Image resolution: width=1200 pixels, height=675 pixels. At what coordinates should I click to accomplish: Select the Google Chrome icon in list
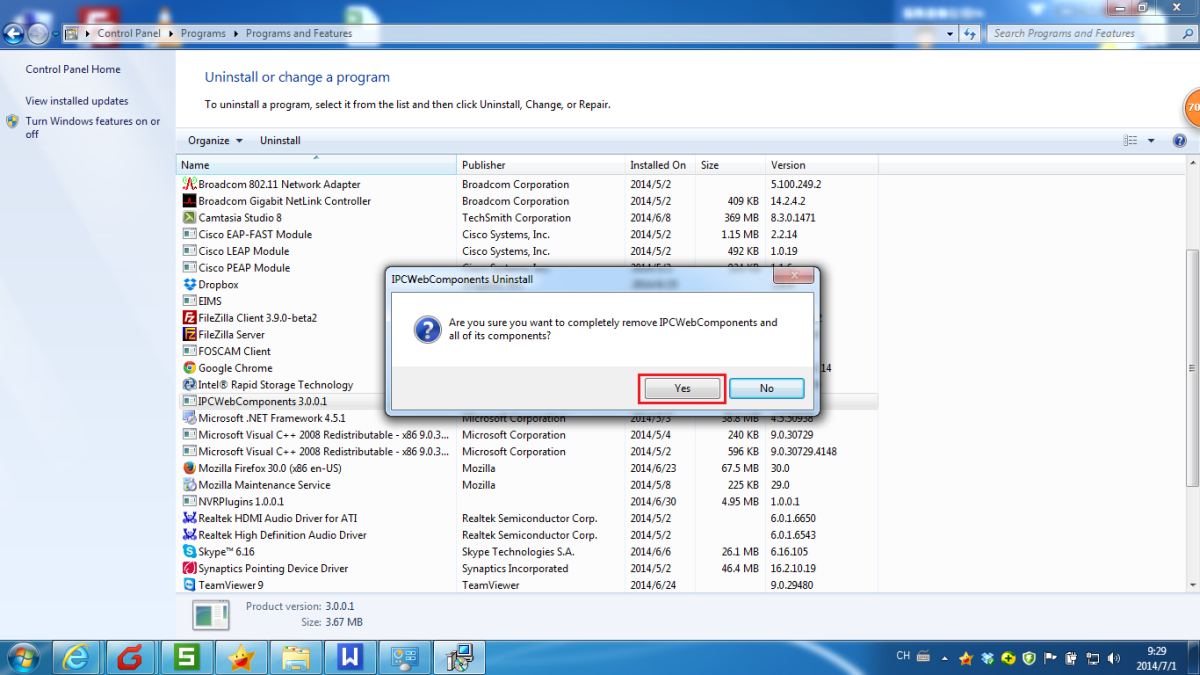pyautogui.click(x=190, y=368)
